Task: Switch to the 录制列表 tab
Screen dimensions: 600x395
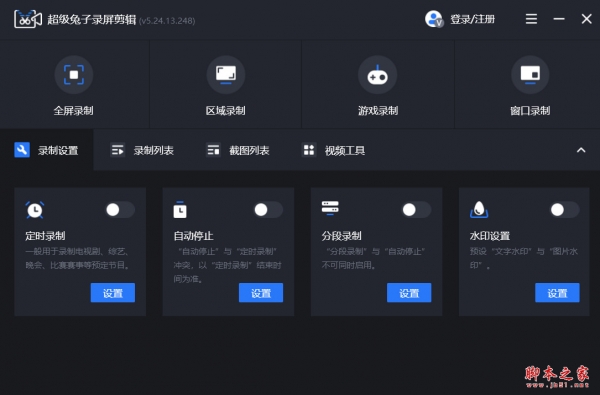Action: [x=142, y=150]
